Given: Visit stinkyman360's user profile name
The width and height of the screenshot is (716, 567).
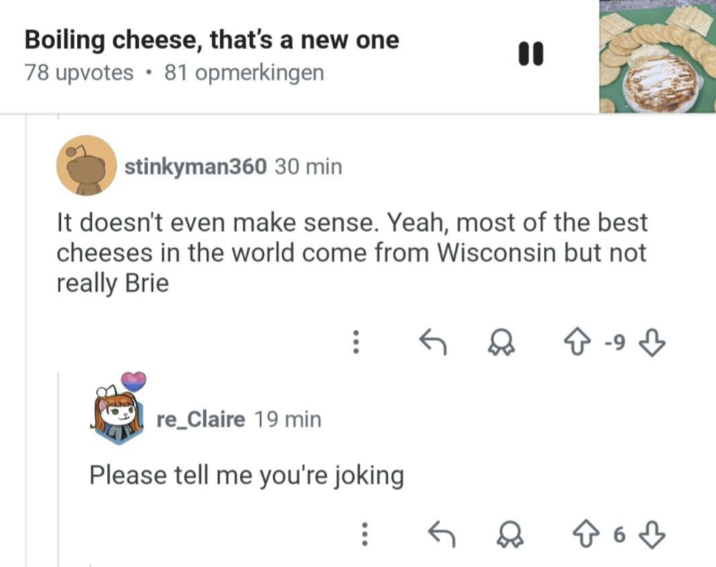Looking at the screenshot, I should pos(196,166).
